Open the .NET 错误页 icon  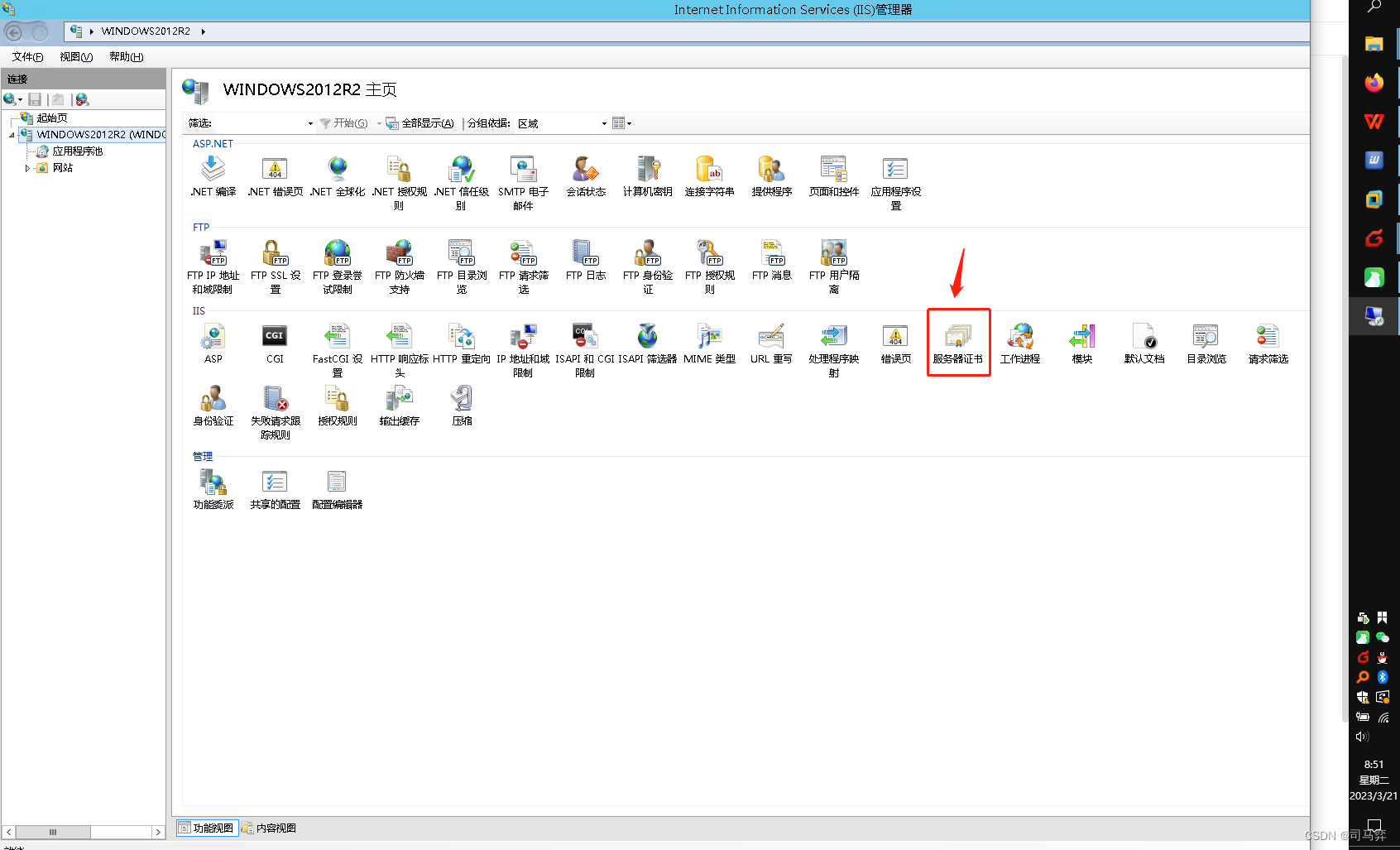[275, 176]
